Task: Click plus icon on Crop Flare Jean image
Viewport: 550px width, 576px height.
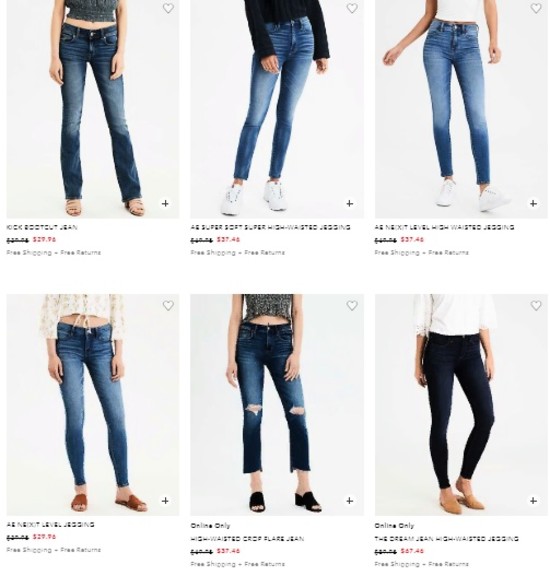Action: click(350, 500)
